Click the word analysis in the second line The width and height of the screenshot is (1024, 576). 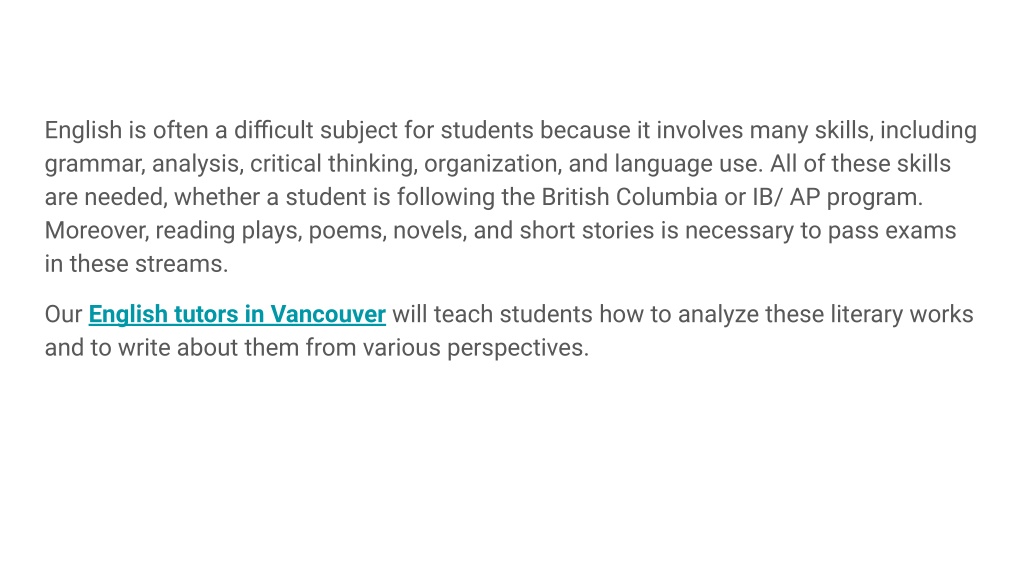point(197,165)
